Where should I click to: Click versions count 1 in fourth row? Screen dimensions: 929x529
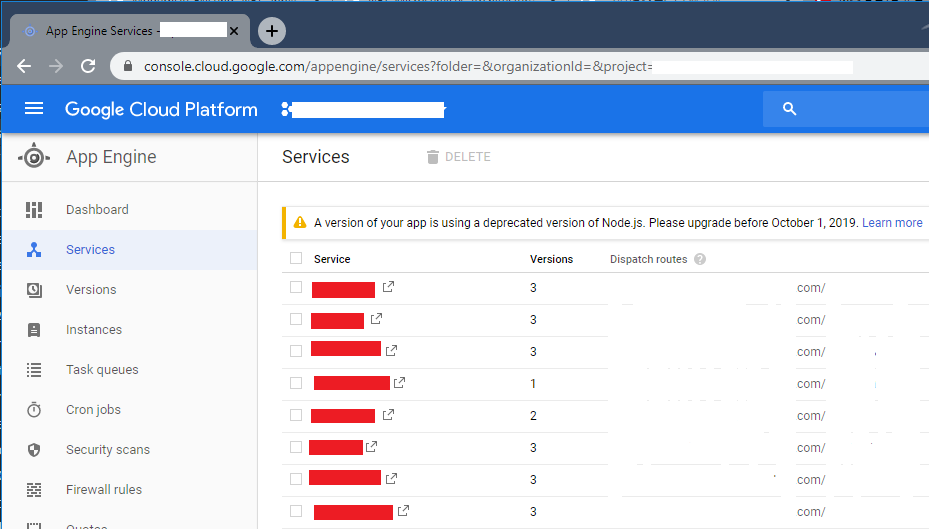pos(533,384)
